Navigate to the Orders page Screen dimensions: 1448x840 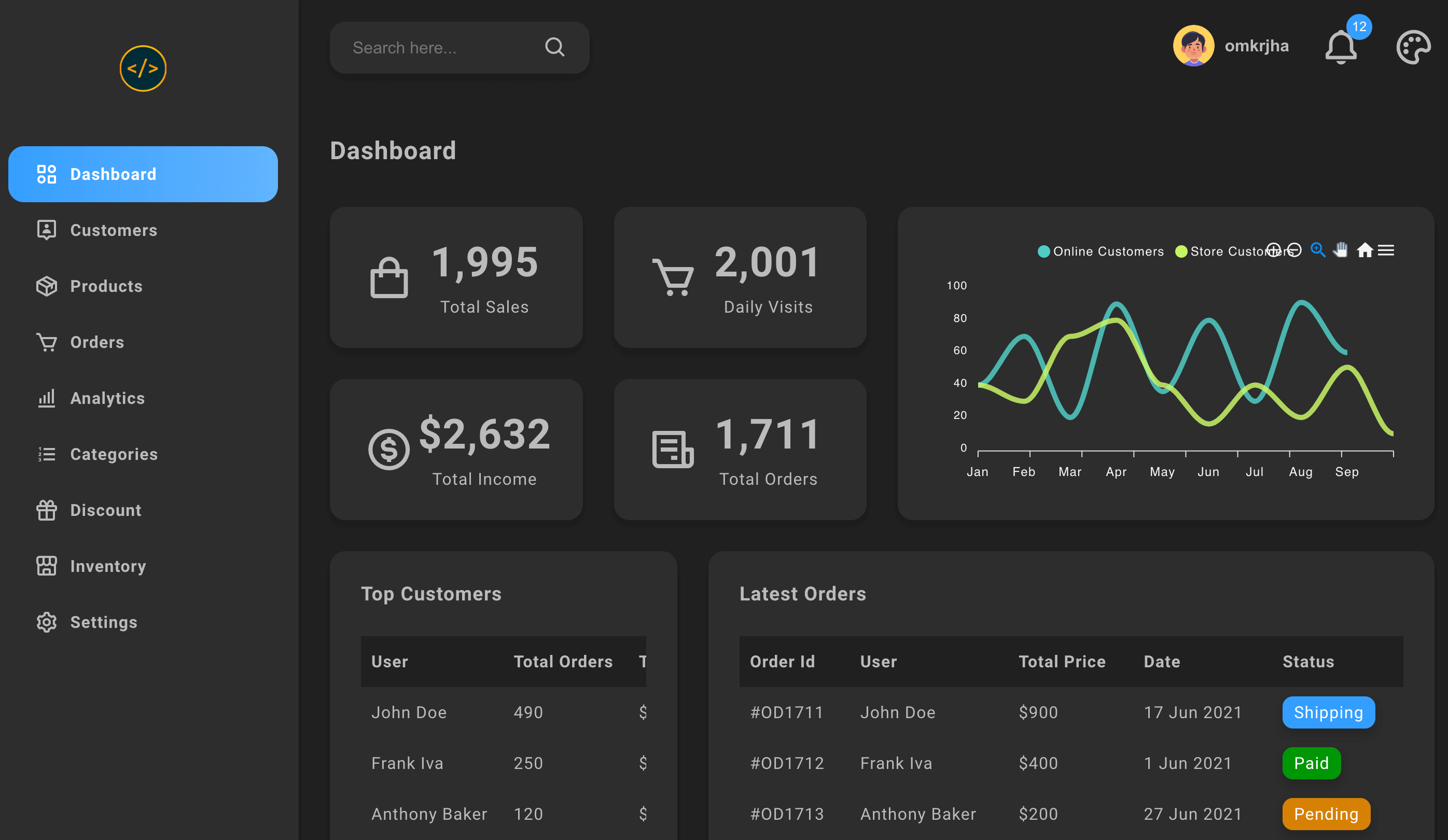(x=143, y=342)
